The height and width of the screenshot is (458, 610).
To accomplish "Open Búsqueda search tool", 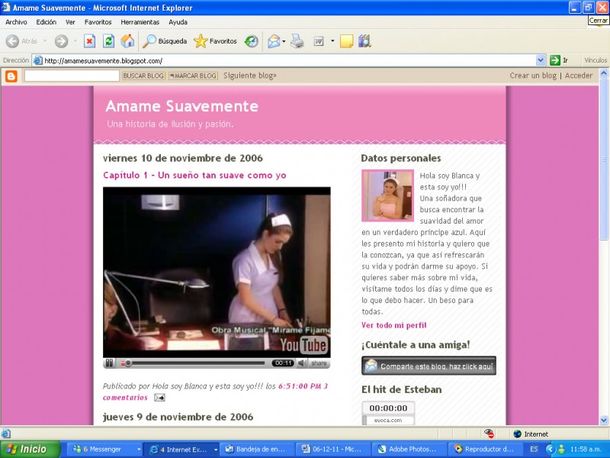I will (165, 41).
